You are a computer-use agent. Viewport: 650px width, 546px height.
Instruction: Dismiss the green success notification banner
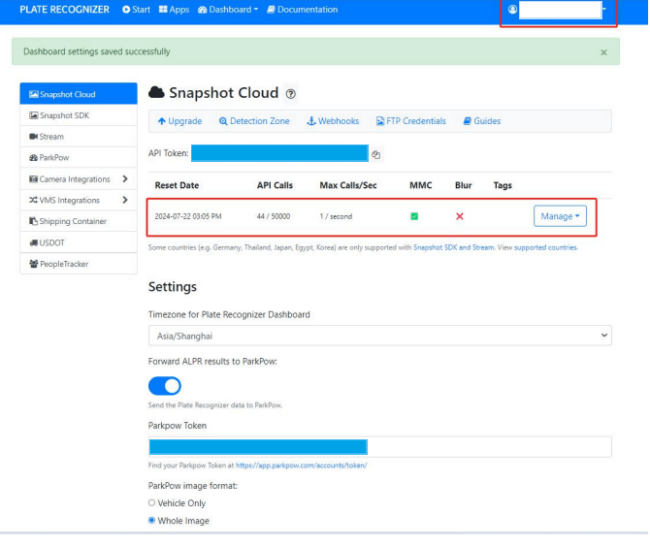coord(603,52)
